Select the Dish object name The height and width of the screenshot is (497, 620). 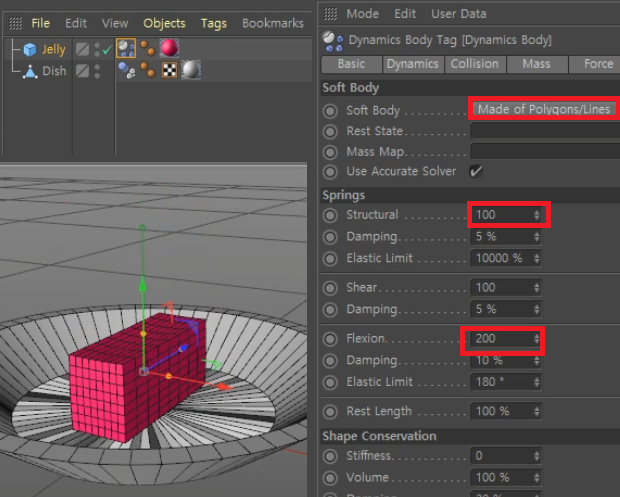[x=54, y=71]
